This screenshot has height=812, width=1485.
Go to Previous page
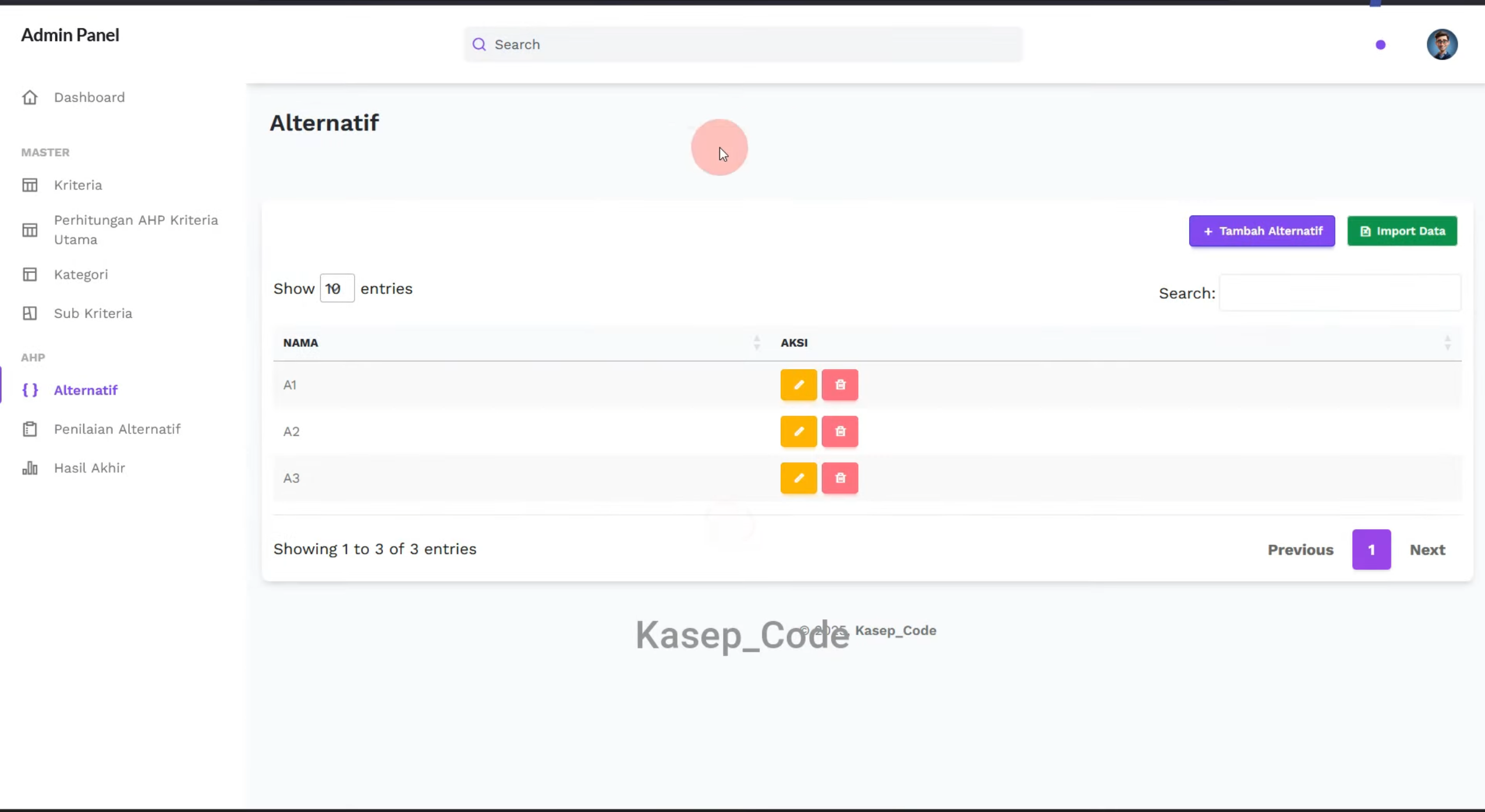(x=1300, y=549)
